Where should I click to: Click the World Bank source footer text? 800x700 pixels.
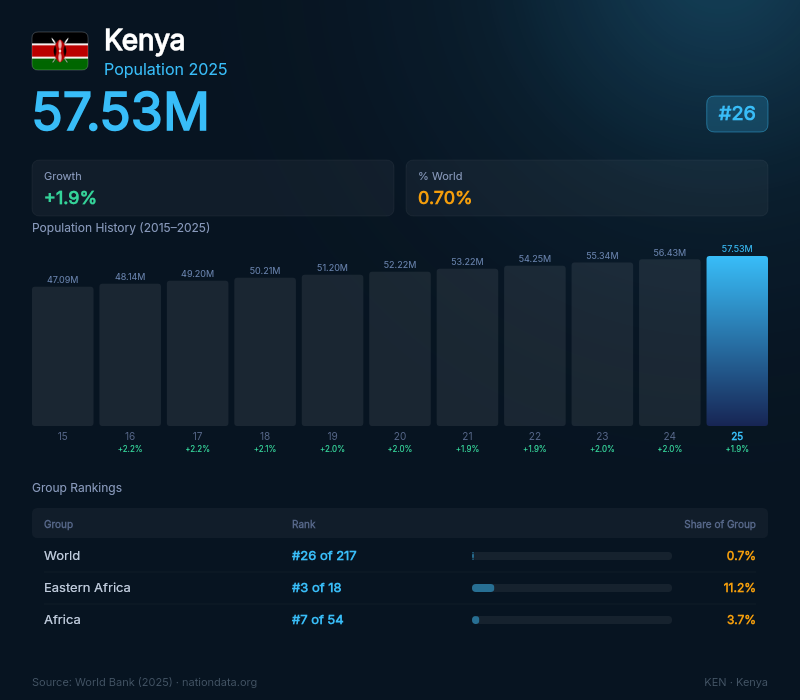coord(144,682)
